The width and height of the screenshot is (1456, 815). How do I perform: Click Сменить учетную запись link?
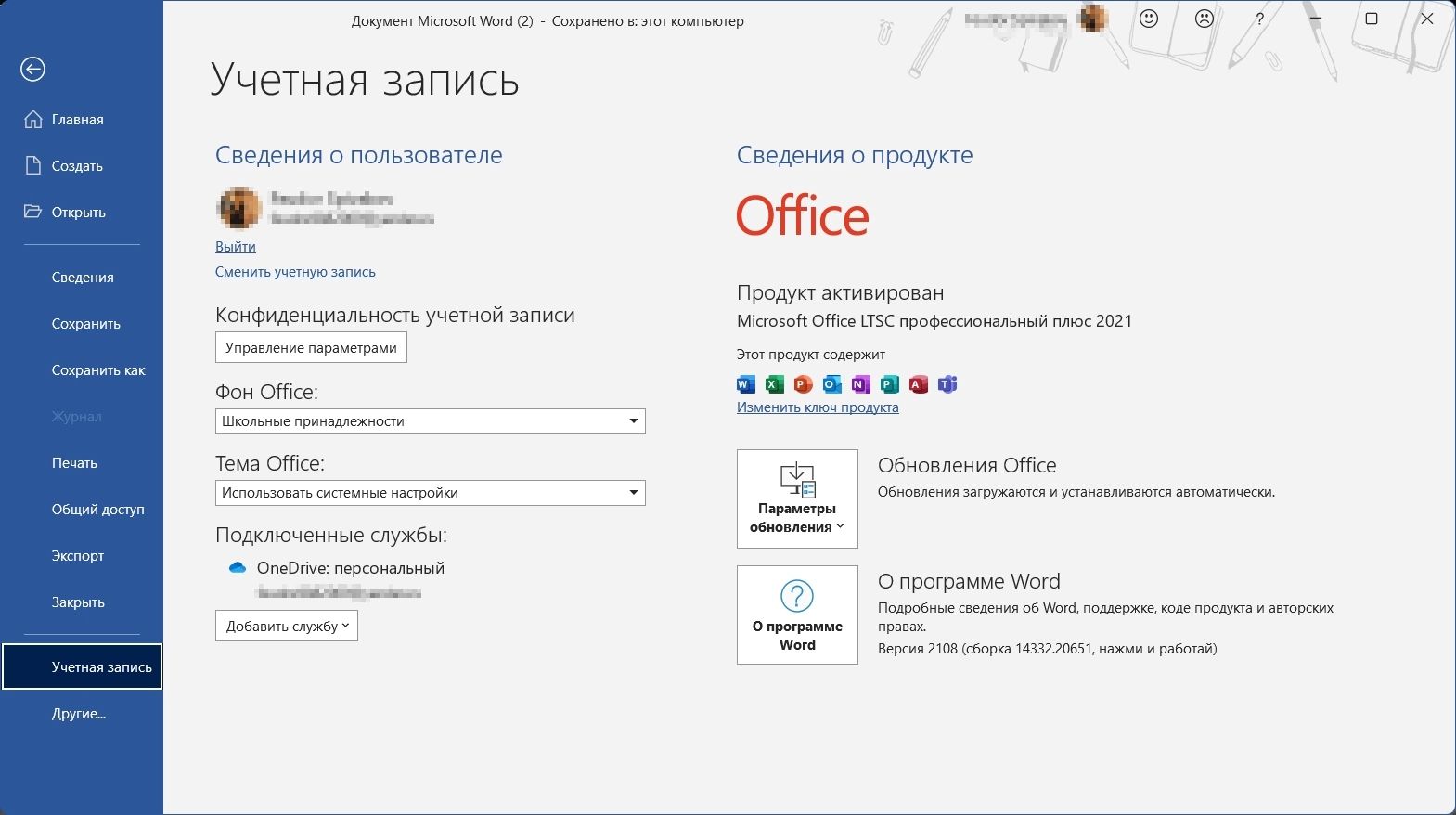(x=295, y=272)
